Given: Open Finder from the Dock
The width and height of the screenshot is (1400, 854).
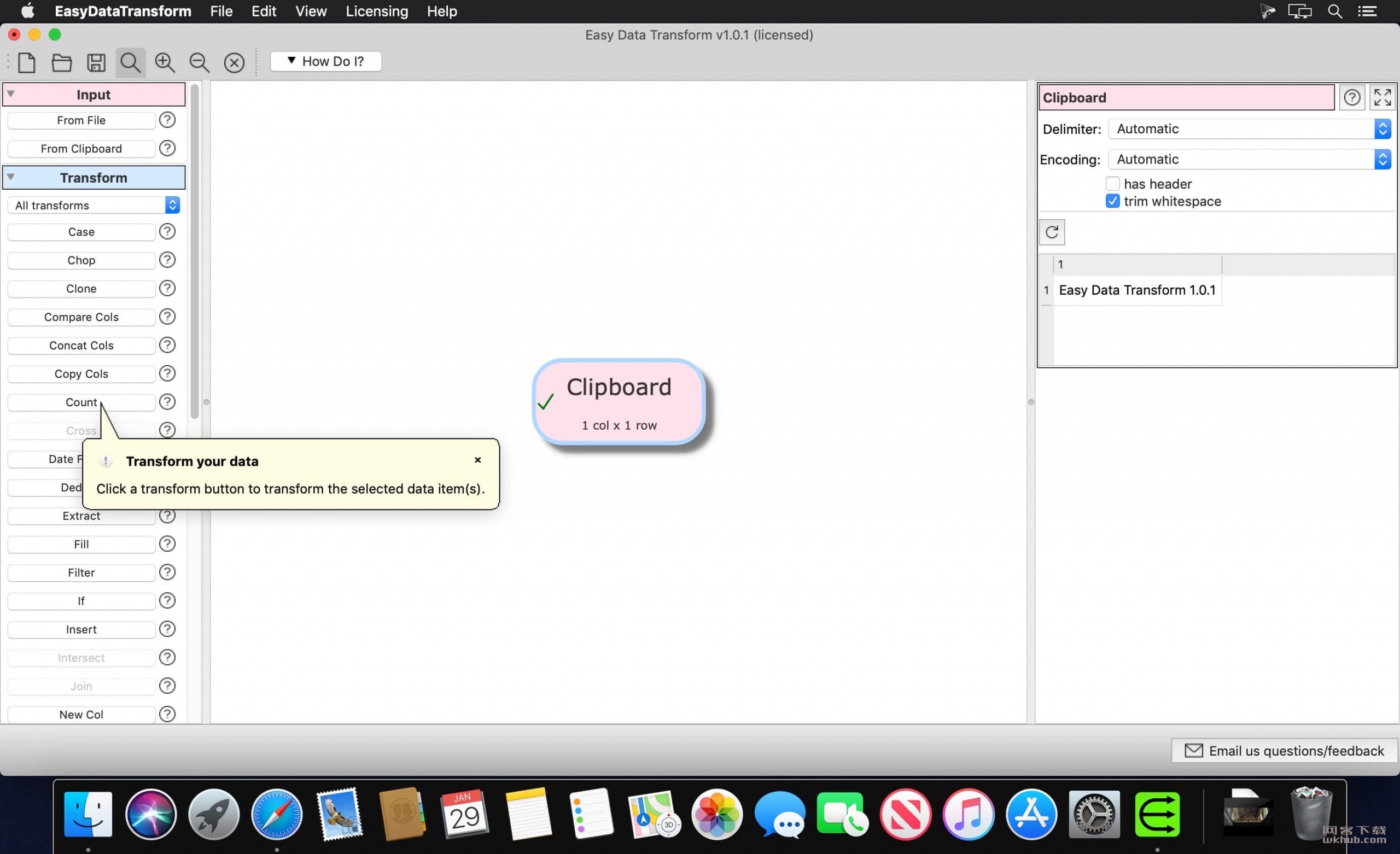Looking at the screenshot, I should click(88, 814).
